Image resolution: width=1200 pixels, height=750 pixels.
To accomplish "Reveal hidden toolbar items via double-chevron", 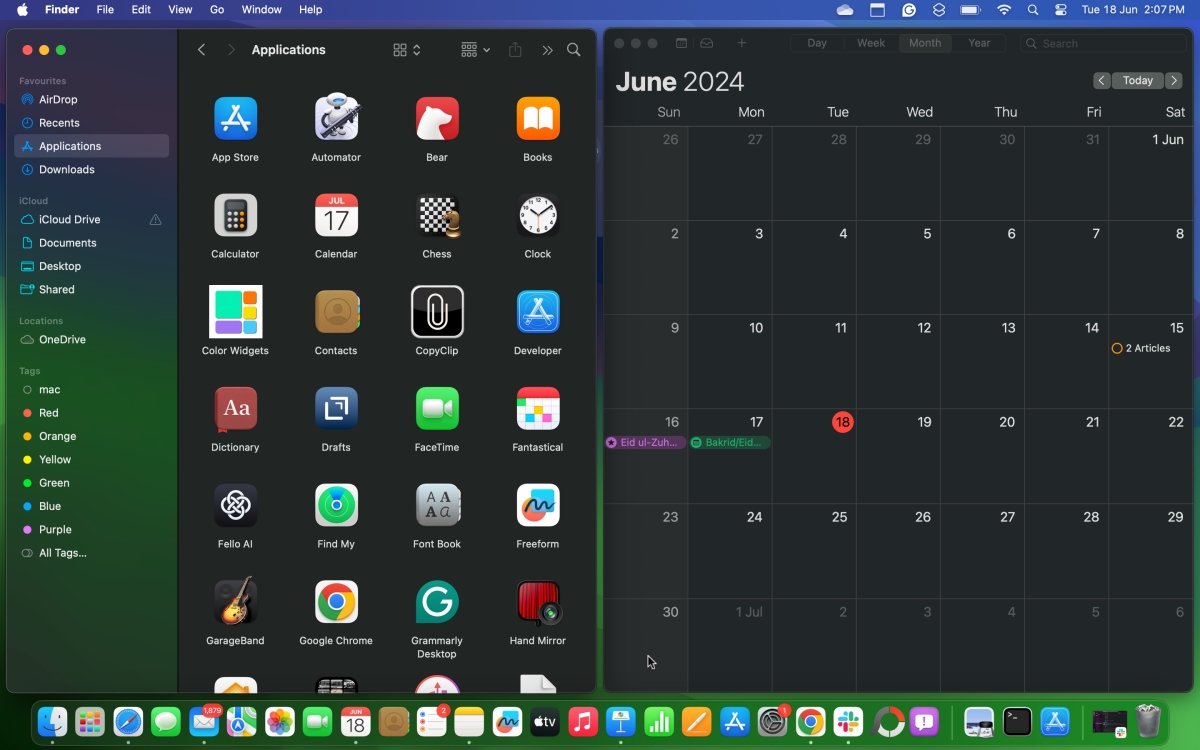I will coord(547,49).
